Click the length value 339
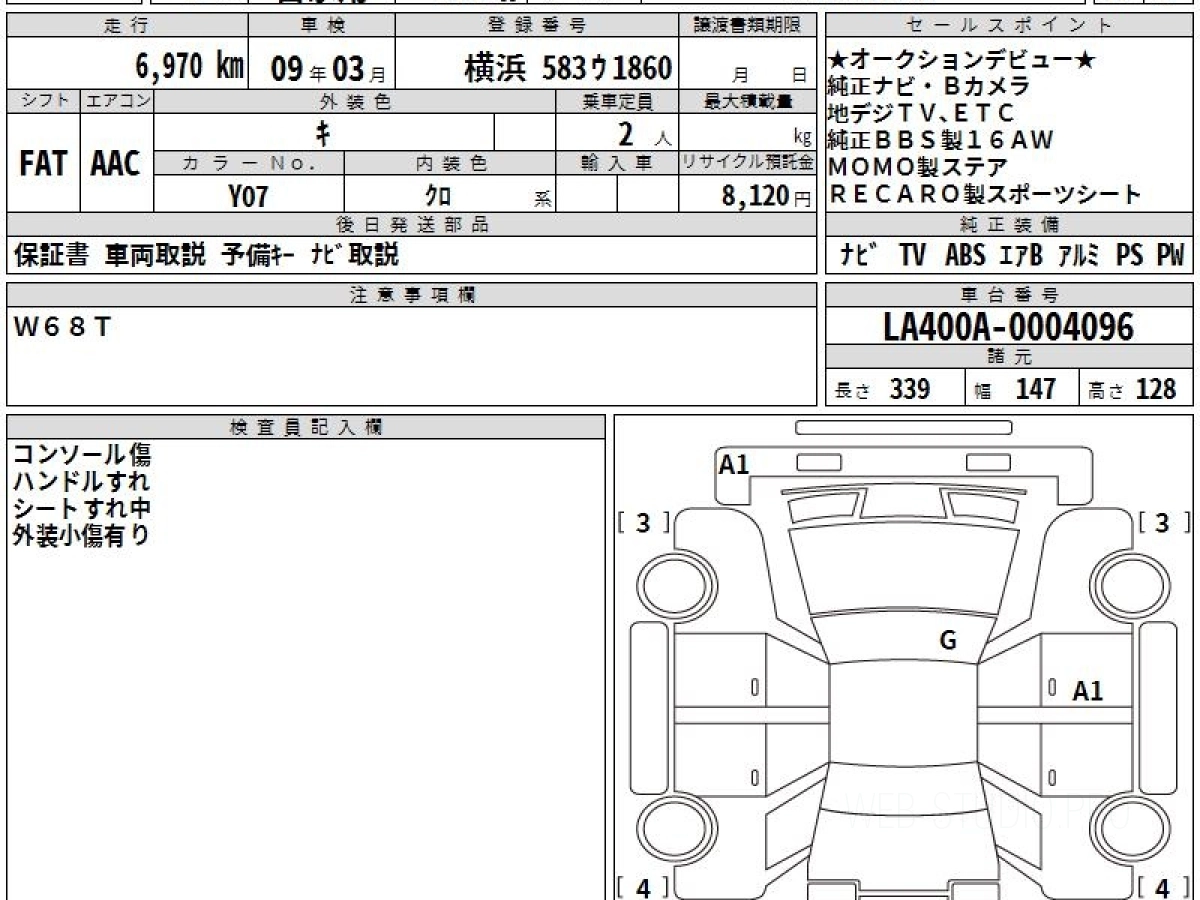Screen dimensions: 1200x900 pyautogui.click(x=910, y=389)
